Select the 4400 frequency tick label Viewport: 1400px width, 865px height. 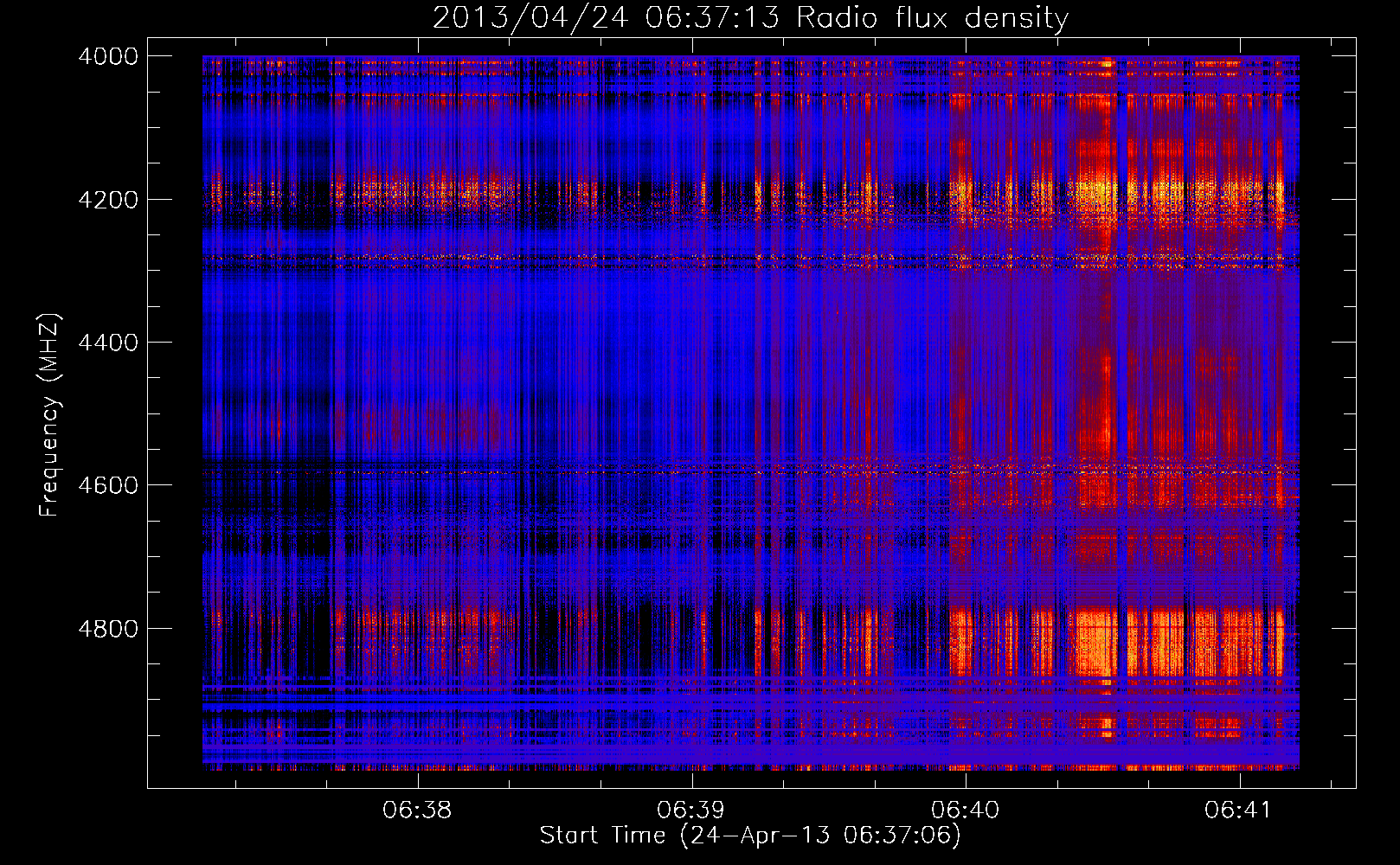tap(108, 343)
